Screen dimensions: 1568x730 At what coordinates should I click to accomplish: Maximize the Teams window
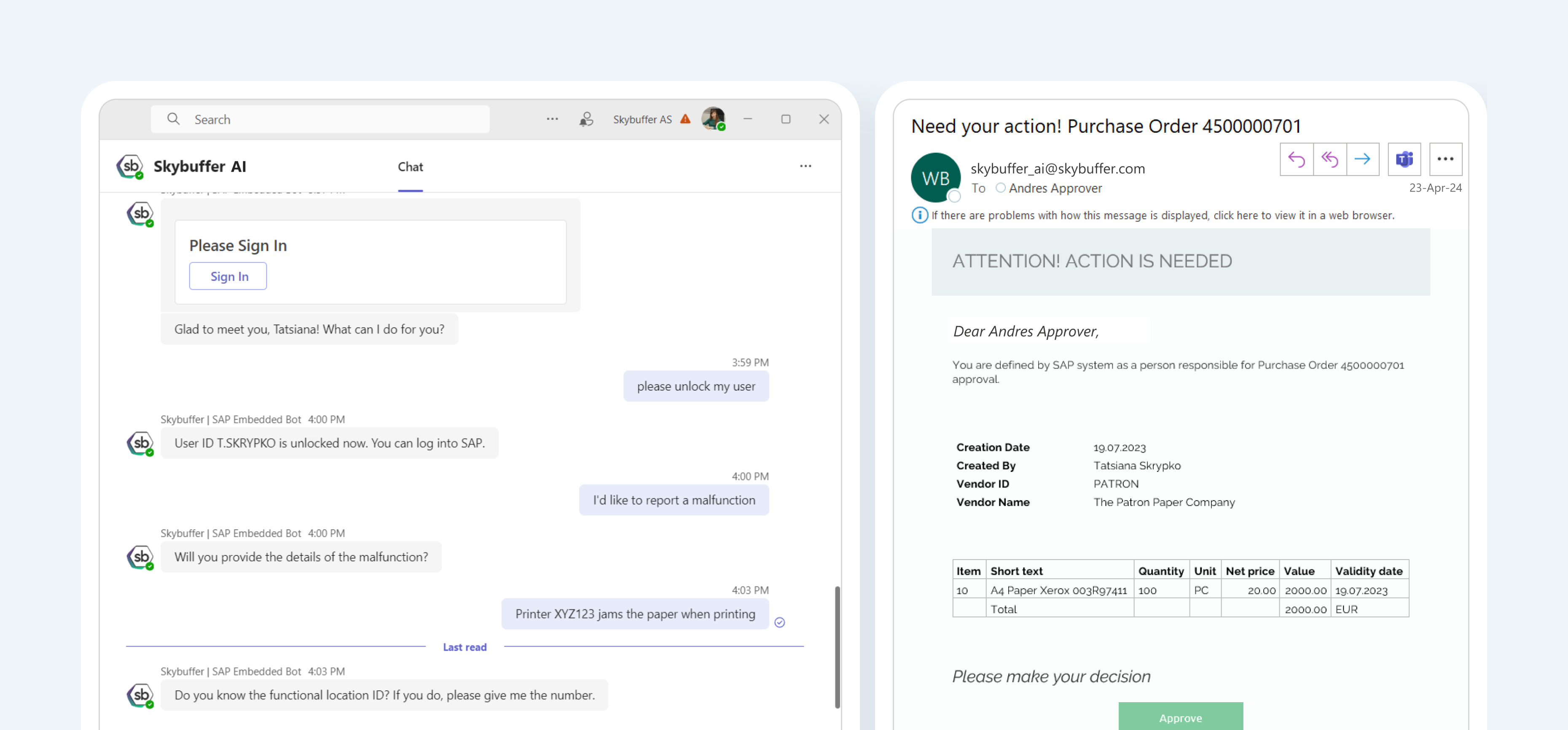[x=786, y=119]
